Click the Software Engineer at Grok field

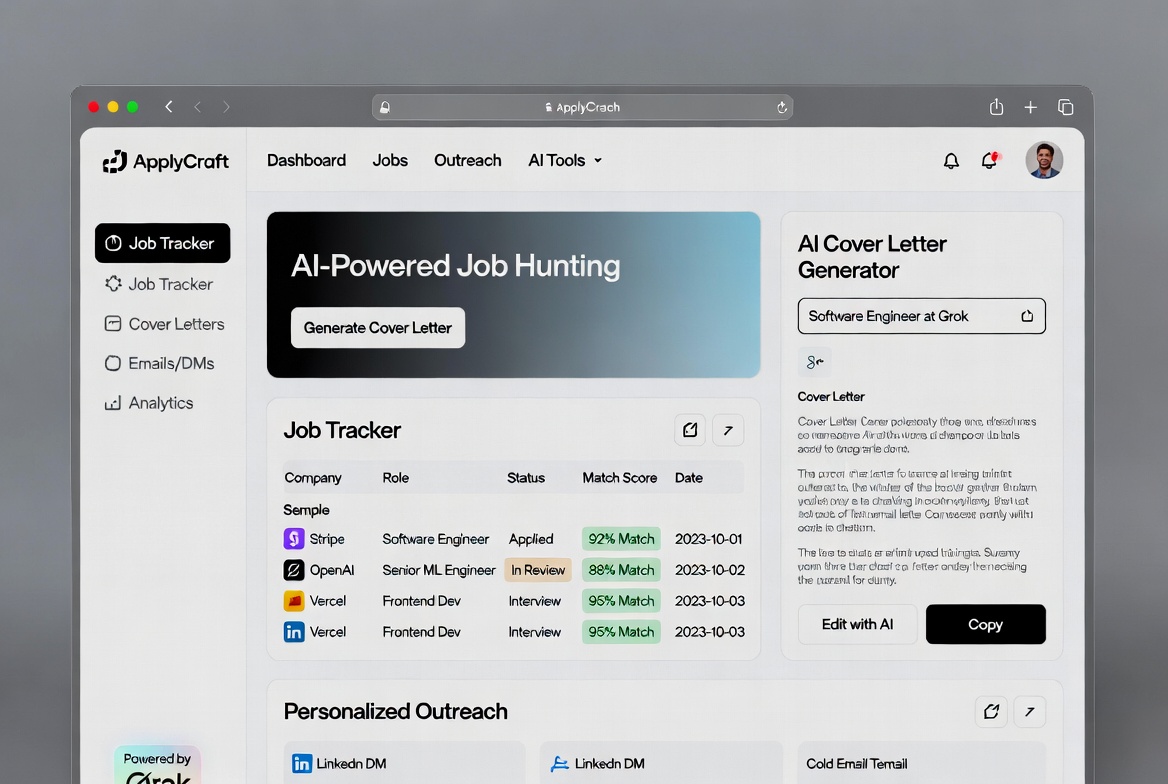pos(921,316)
